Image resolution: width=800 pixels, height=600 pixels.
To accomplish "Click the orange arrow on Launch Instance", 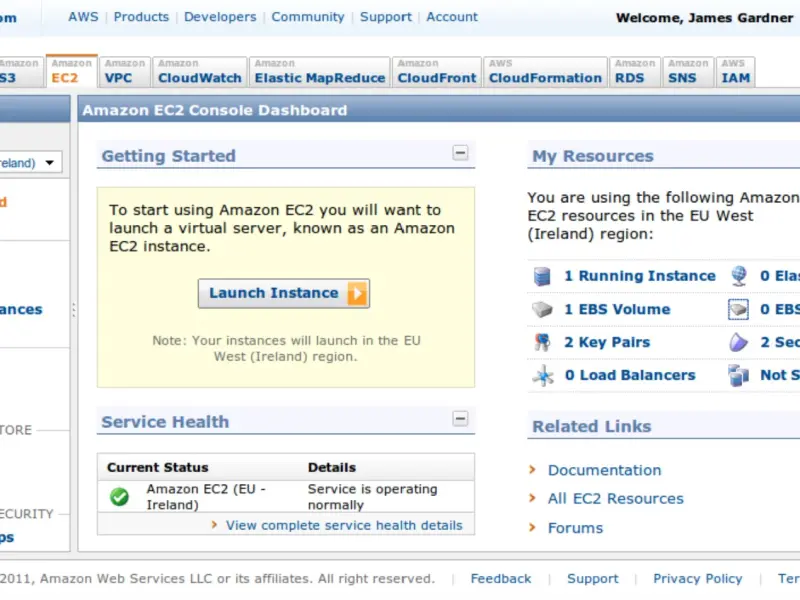I will (x=357, y=293).
